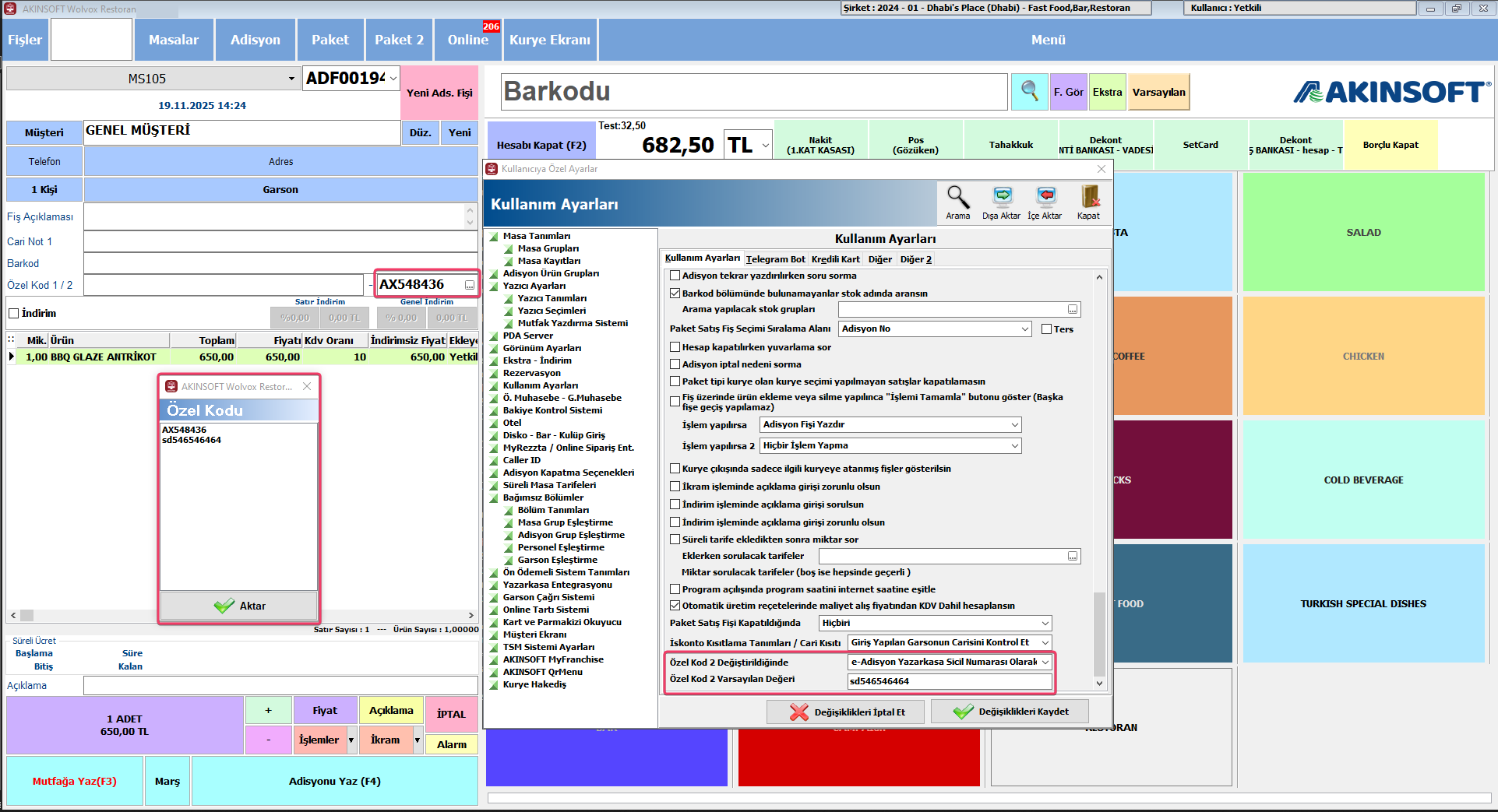Click the Dışa Aktar export icon
This screenshot has height=812, width=1498.
click(1002, 198)
